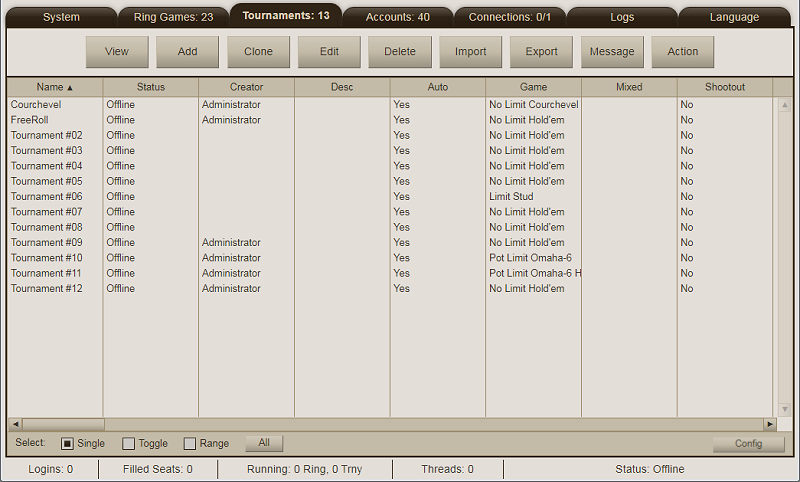Screen dimensions: 800x482
Task: Sort the list by Status column header
Action: (x=150, y=87)
